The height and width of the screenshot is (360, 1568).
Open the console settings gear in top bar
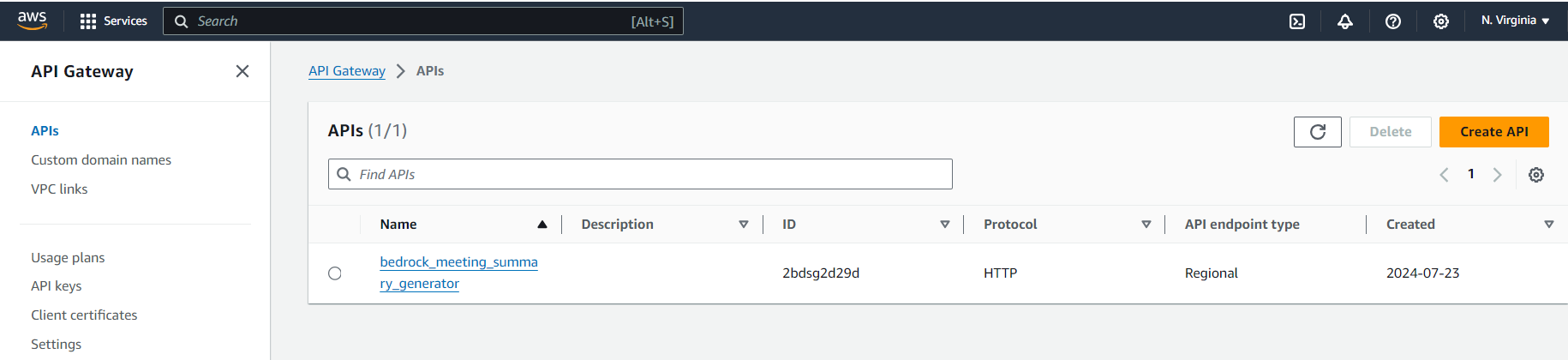(1441, 21)
